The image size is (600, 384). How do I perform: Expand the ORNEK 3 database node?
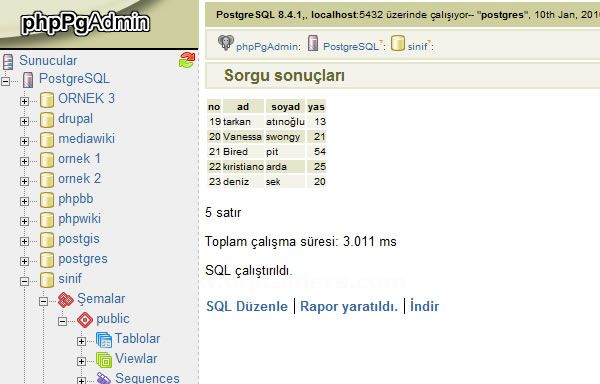coord(24,101)
